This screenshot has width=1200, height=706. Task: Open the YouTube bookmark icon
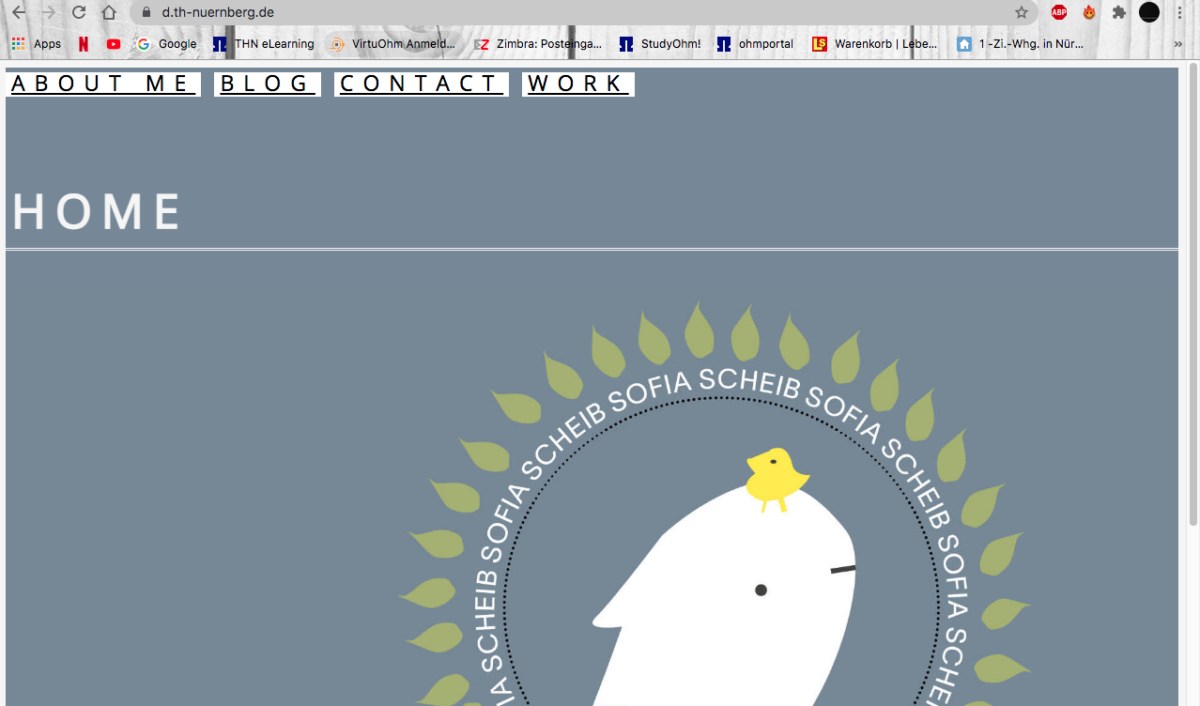tap(113, 44)
